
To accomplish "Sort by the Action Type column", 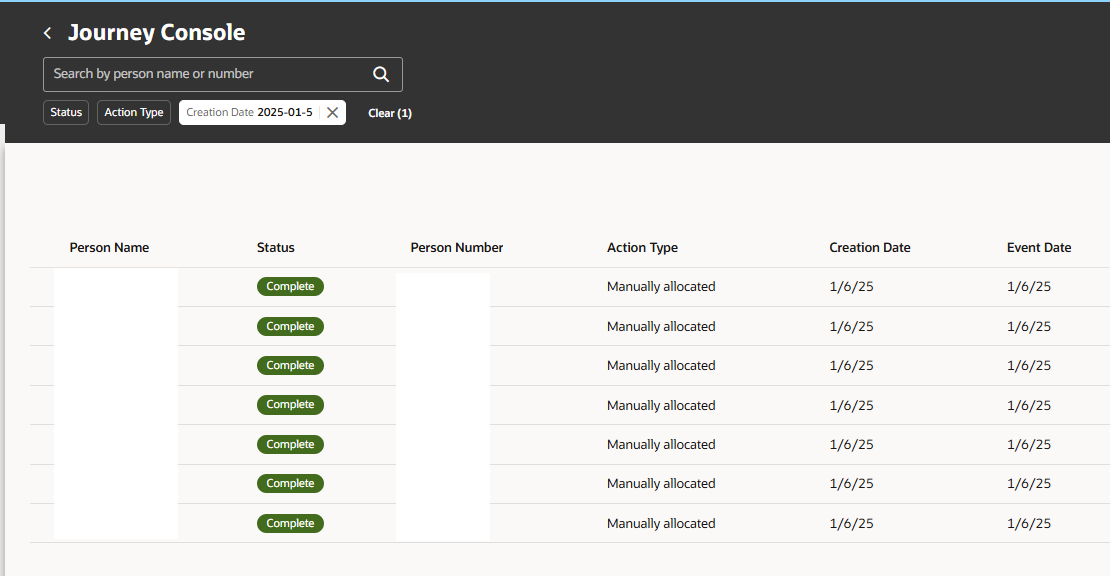I will [x=642, y=247].
